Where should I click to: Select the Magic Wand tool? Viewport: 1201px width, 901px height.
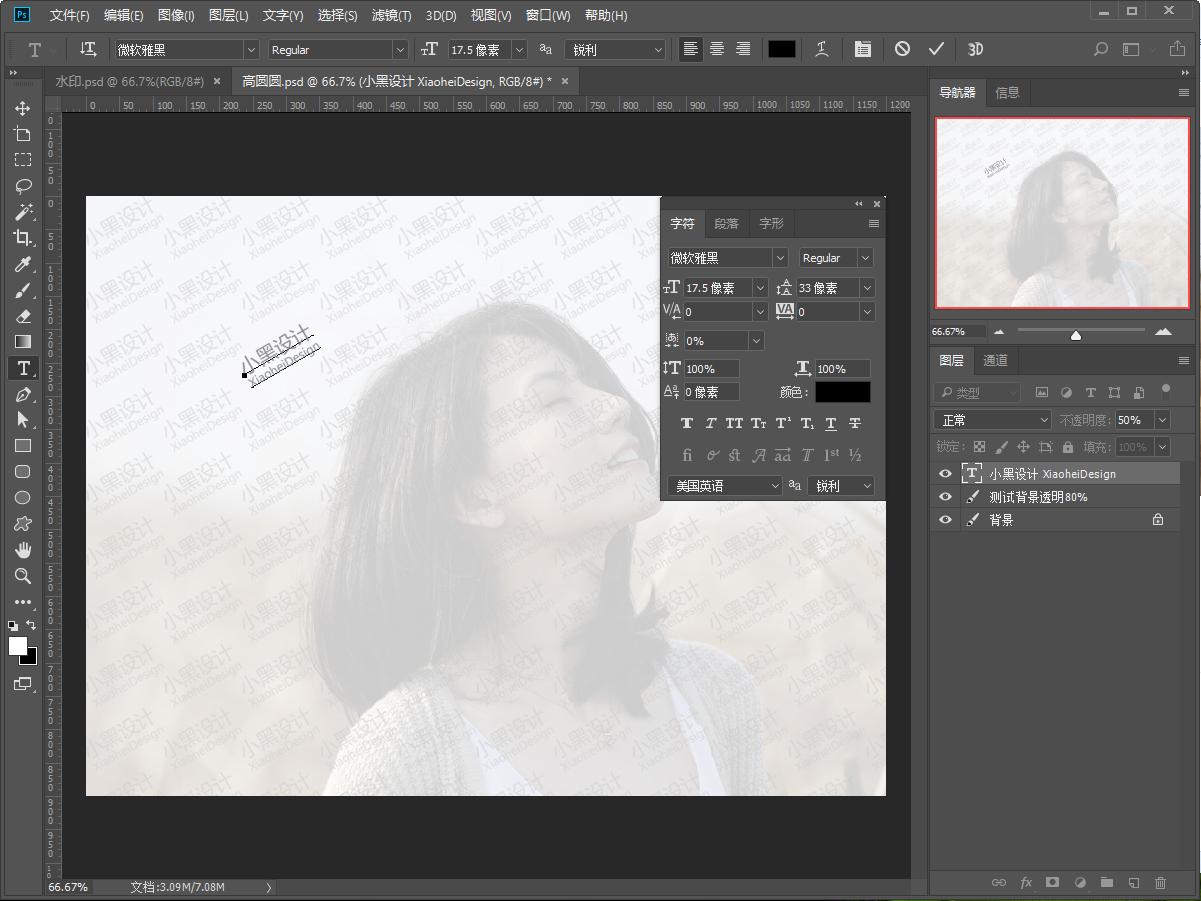tap(22, 212)
